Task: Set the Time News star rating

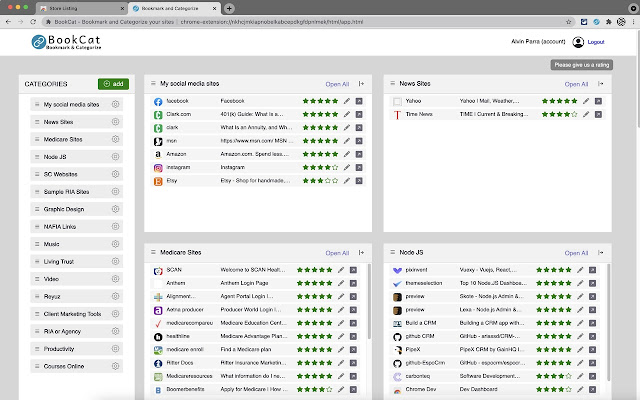Action: (x=560, y=114)
